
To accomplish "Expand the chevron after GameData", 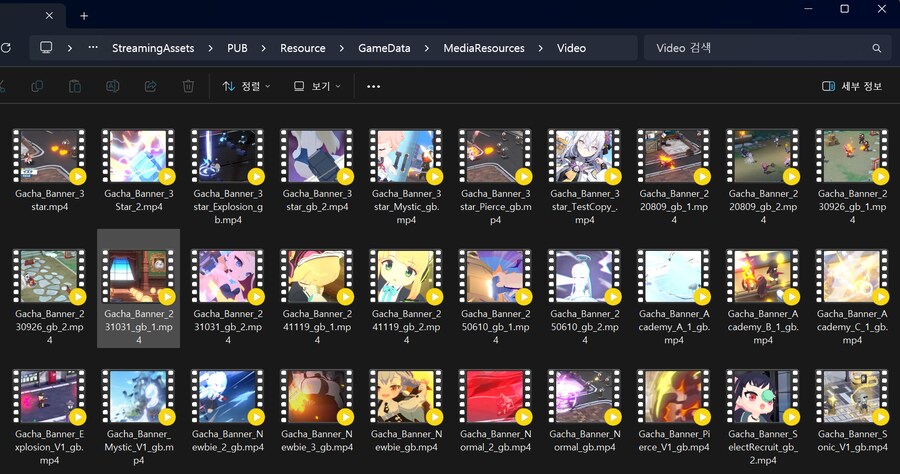I will (x=426, y=48).
